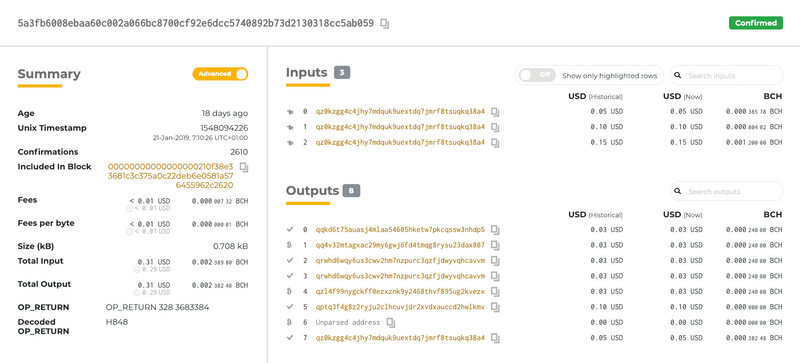Viewport: 800px width, 363px height.
Task: Select the date 21-Jan-2019 timestamp text
Action: click(201, 138)
